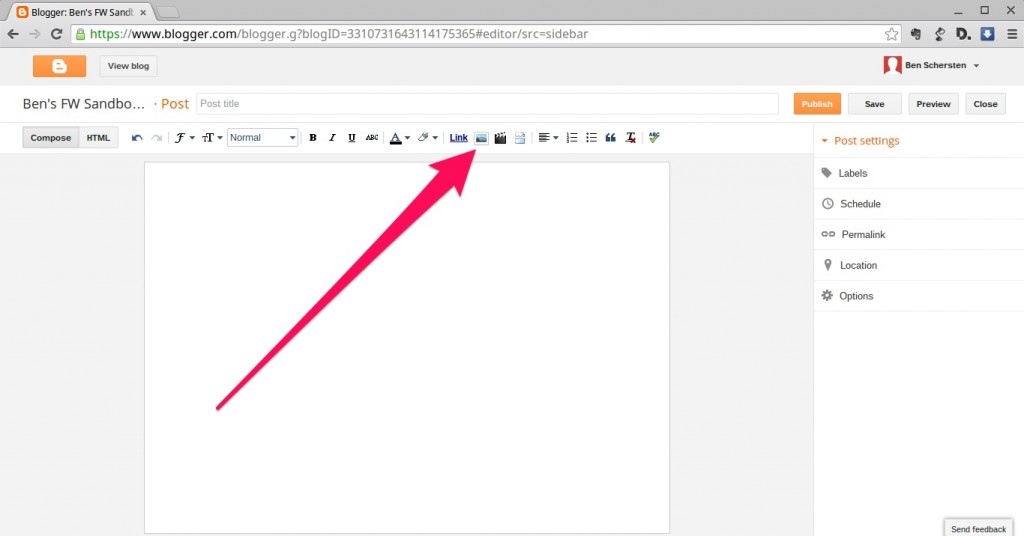
Task: Switch to Compose editing mode
Action: pyautogui.click(x=51, y=138)
